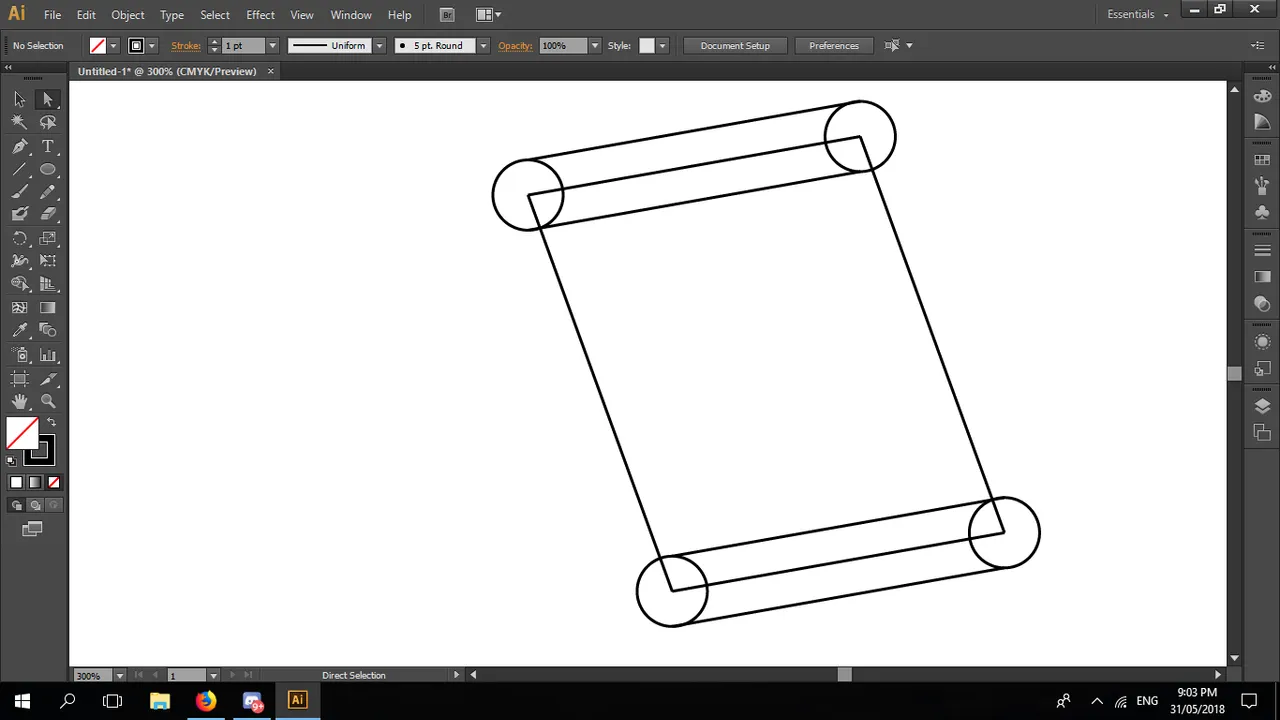The height and width of the screenshot is (720, 1280).
Task: Select the Paintbrush tool
Action: click(20, 192)
